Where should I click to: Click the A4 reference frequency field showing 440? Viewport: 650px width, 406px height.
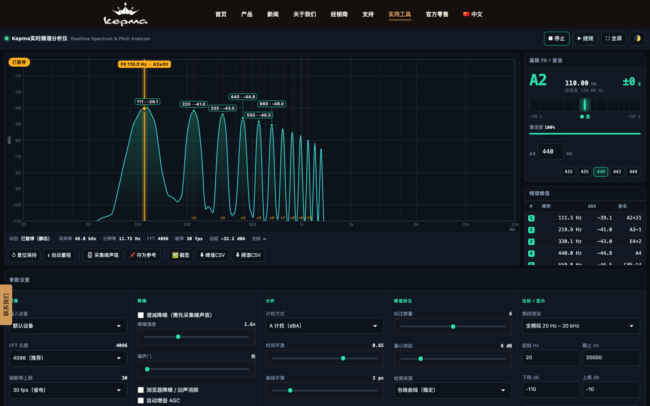point(551,152)
